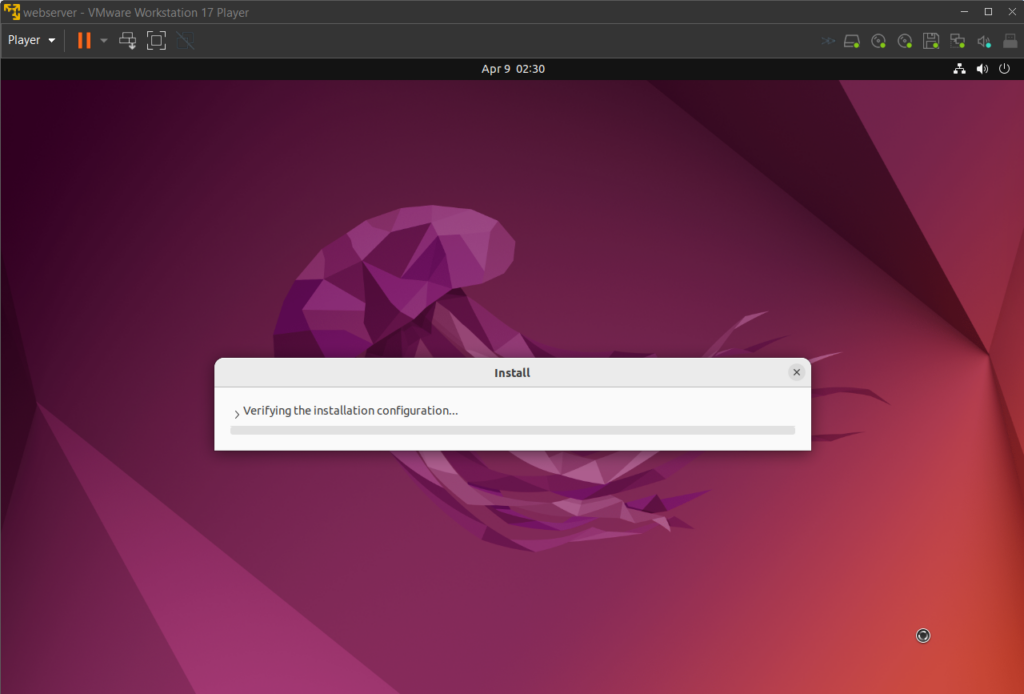Viewport: 1024px width, 694px height.
Task: Click the Install dialog title
Action: [x=512, y=373]
